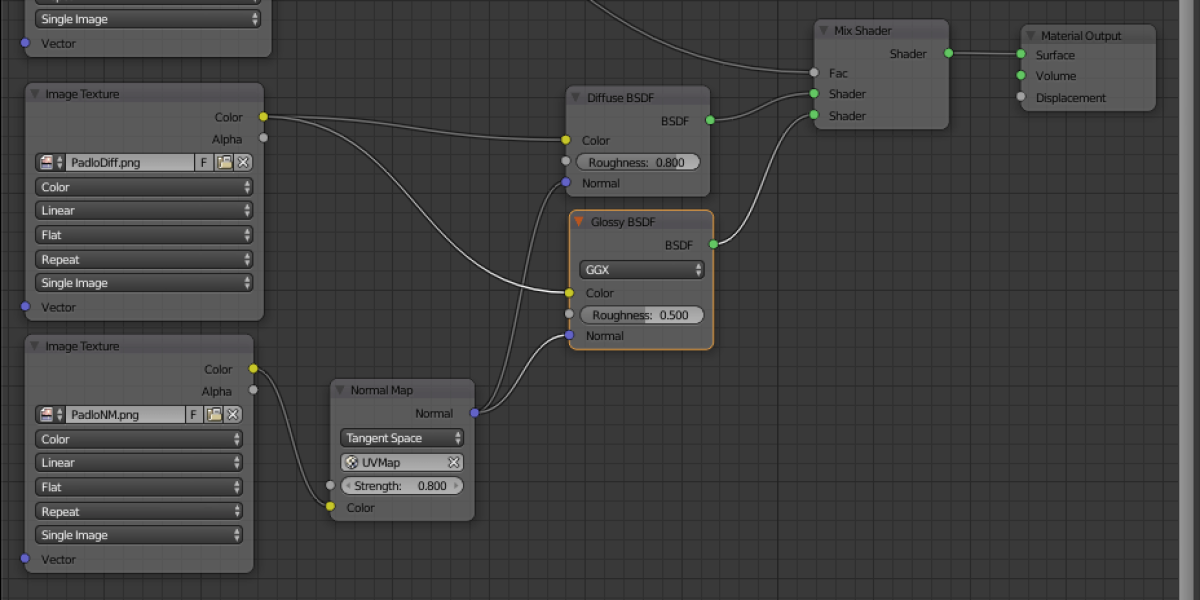Open the Tangent Space dropdown in Normal Map
1200x600 pixels.
402,438
